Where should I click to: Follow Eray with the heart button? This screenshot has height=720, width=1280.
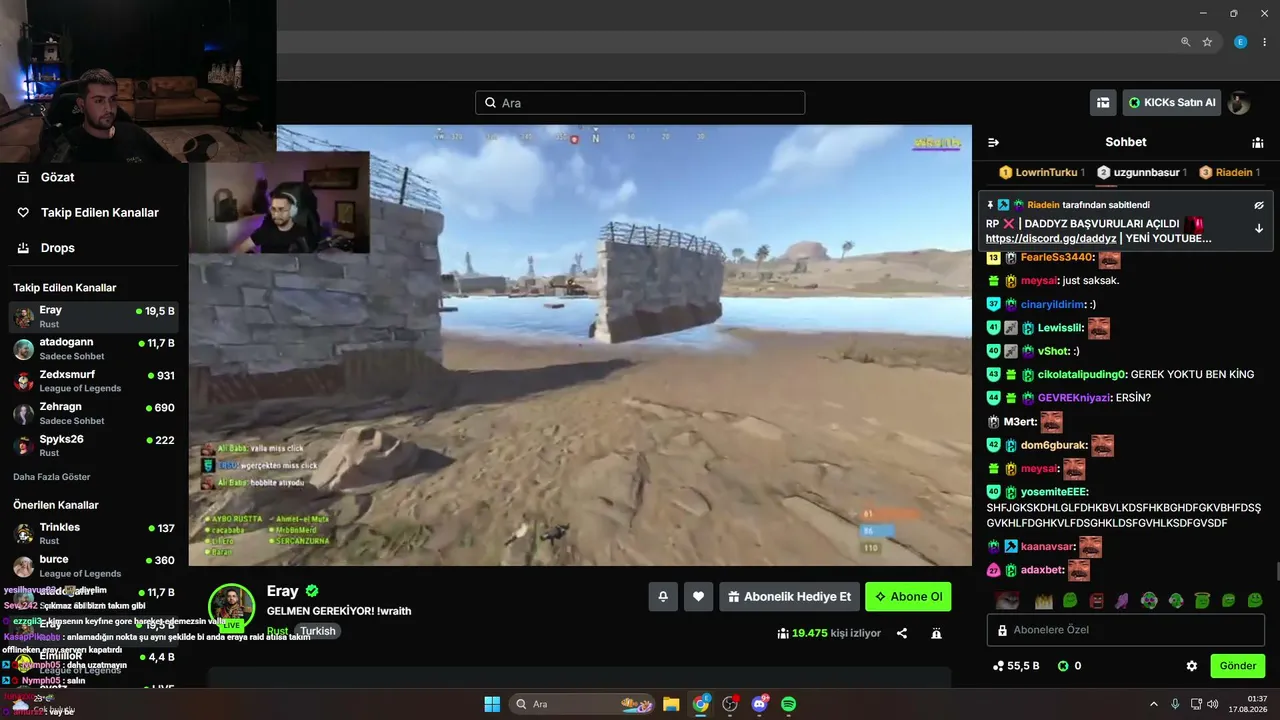(698, 597)
